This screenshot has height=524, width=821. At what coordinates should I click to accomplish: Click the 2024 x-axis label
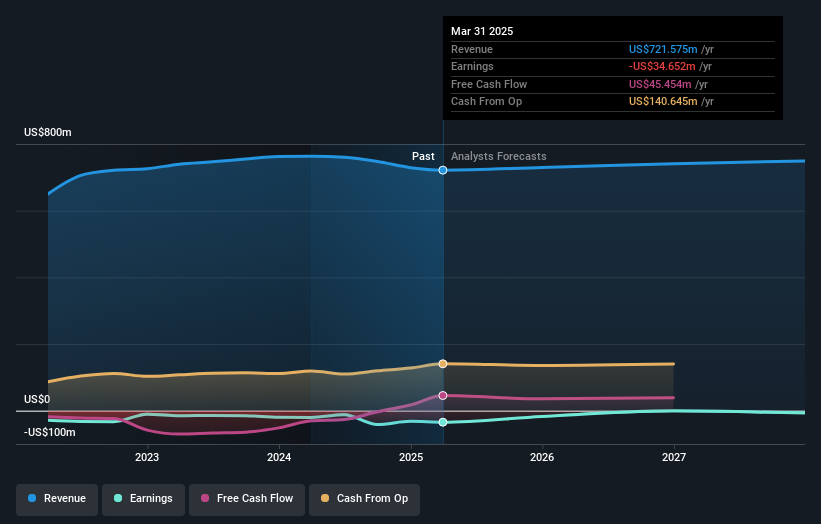[x=279, y=458]
